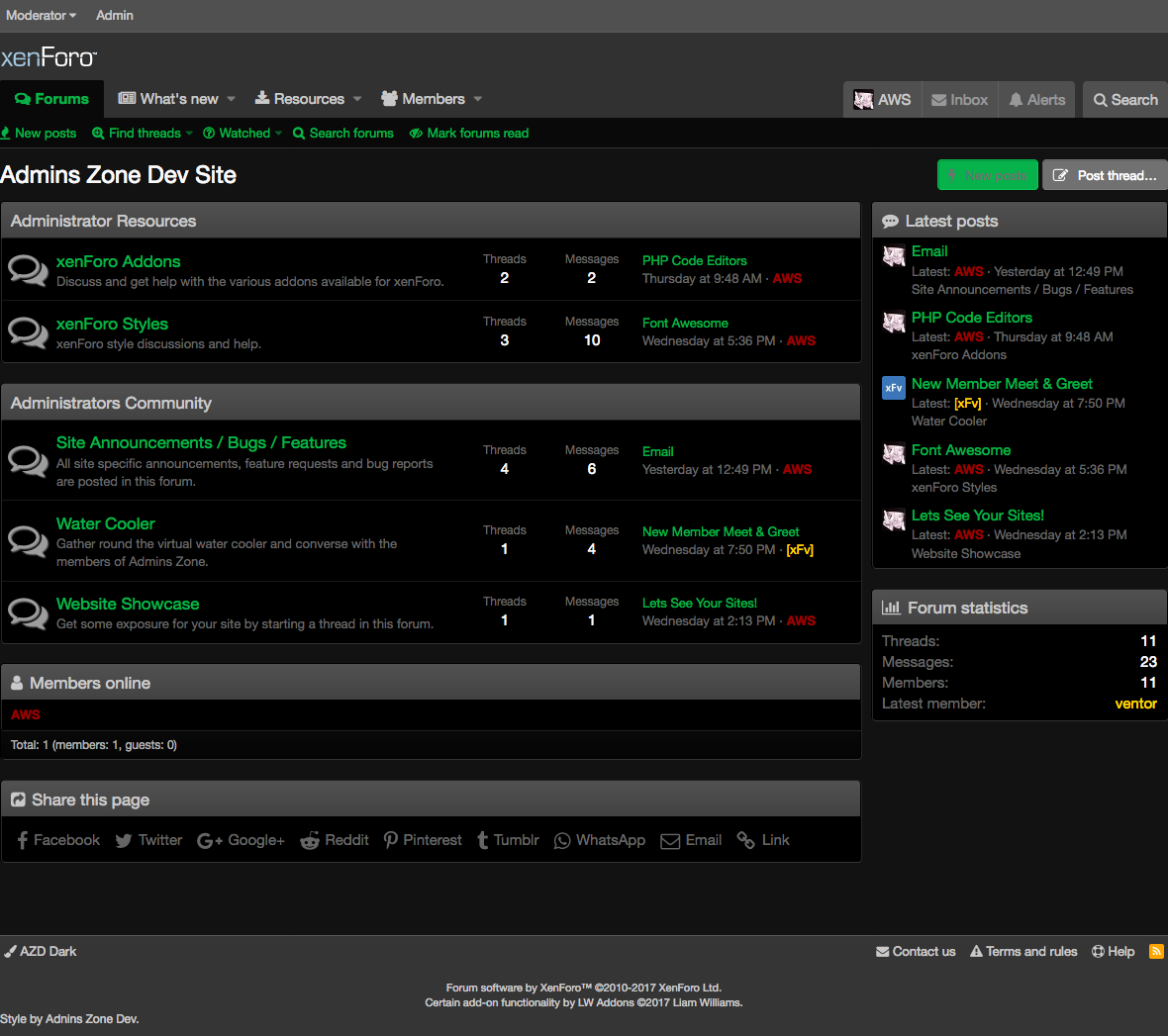This screenshot has height=1036, width=1168.
Task: Go to New posts sub-navigation link
Action: pos(39,134)
